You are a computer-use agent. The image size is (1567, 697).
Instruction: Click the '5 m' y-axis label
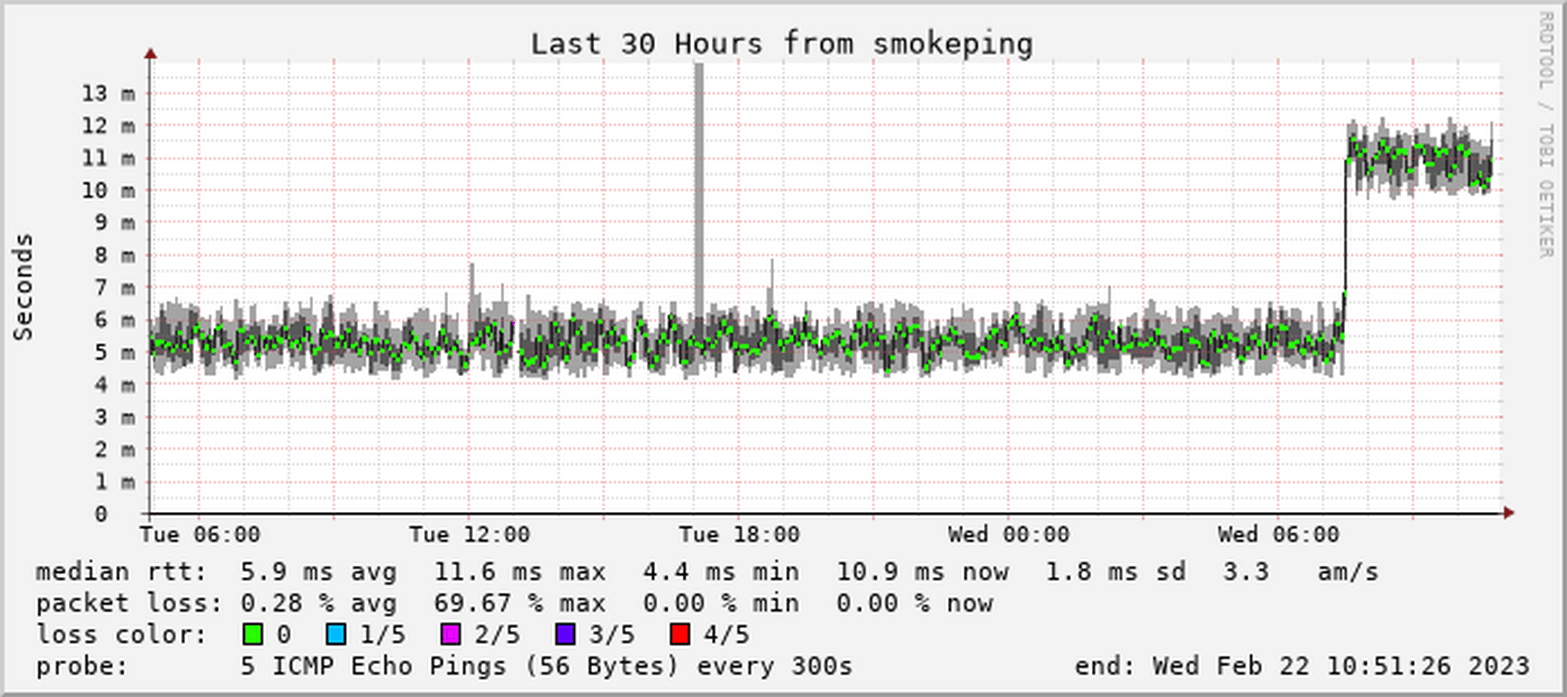pos(116,352)
